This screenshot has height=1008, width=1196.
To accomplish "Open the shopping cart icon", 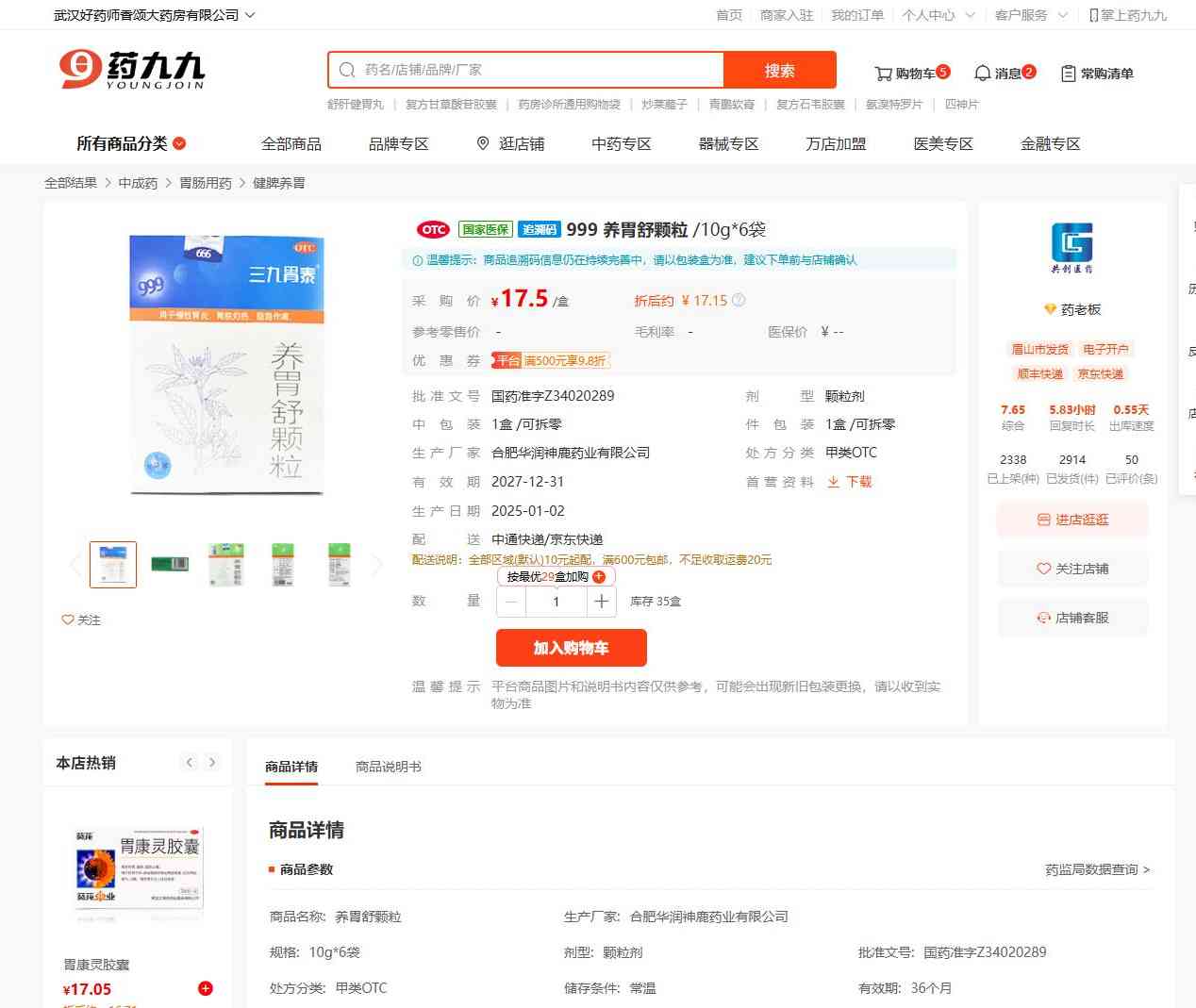I will coord(883,74).
